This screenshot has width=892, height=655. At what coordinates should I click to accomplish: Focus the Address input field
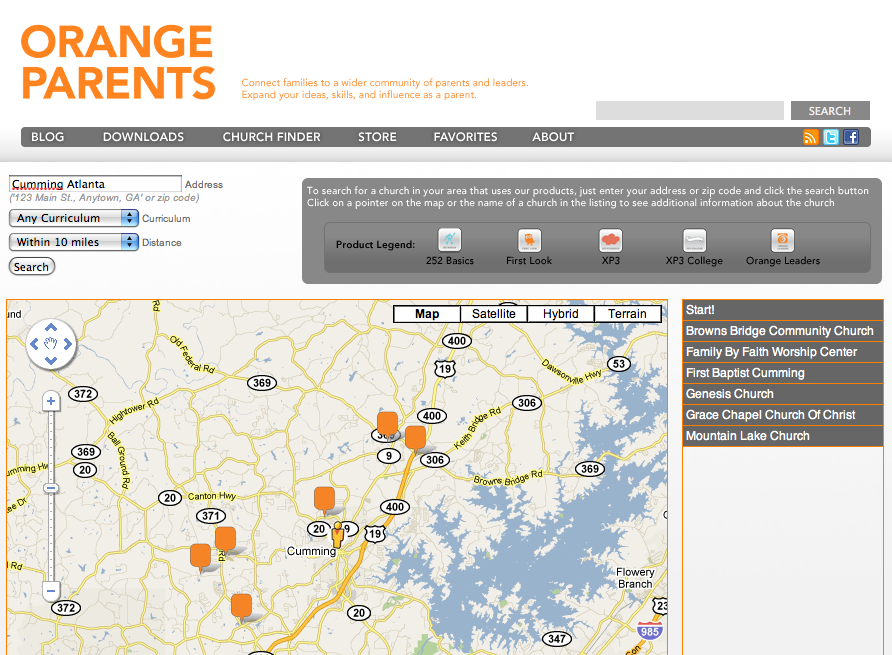(95, 184)
